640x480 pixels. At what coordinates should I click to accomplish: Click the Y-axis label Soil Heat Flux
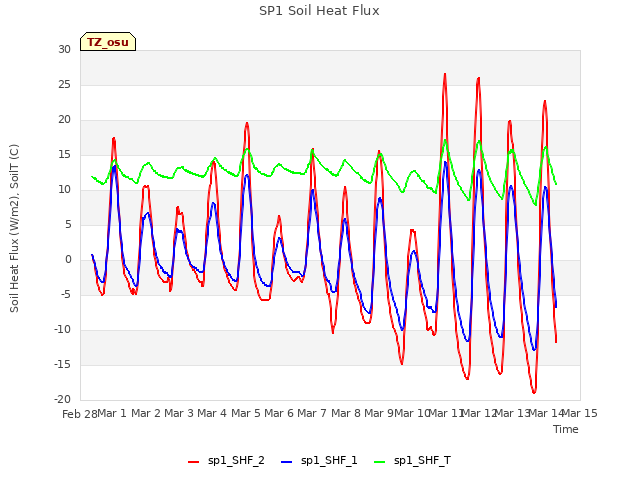pos(14,229)
